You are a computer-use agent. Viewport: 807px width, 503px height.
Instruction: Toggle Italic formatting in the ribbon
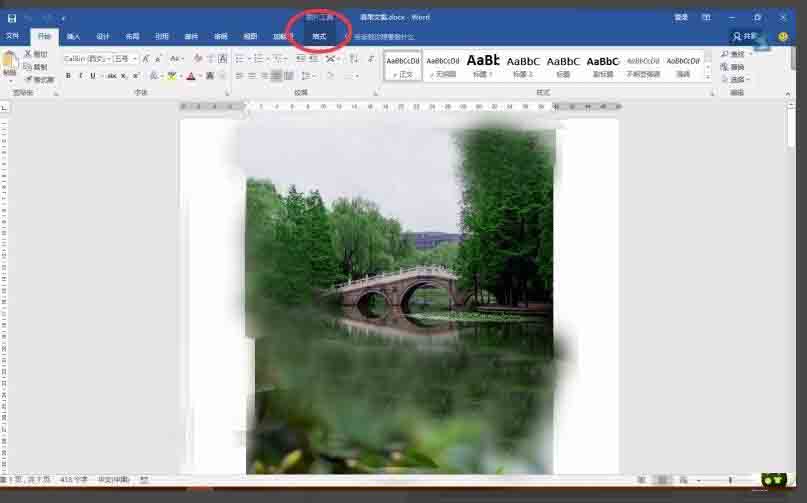[80, 76]
